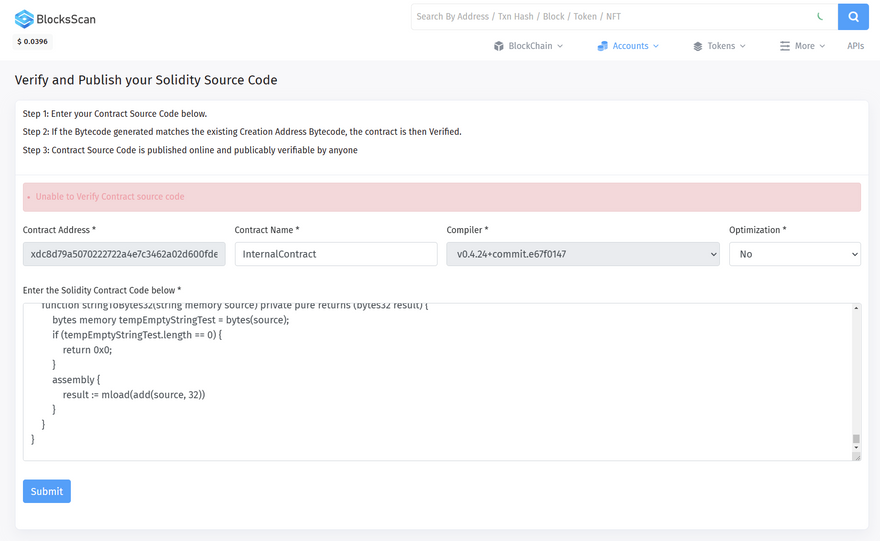Open the Optimization dropdown set to No

click(795, 254)
